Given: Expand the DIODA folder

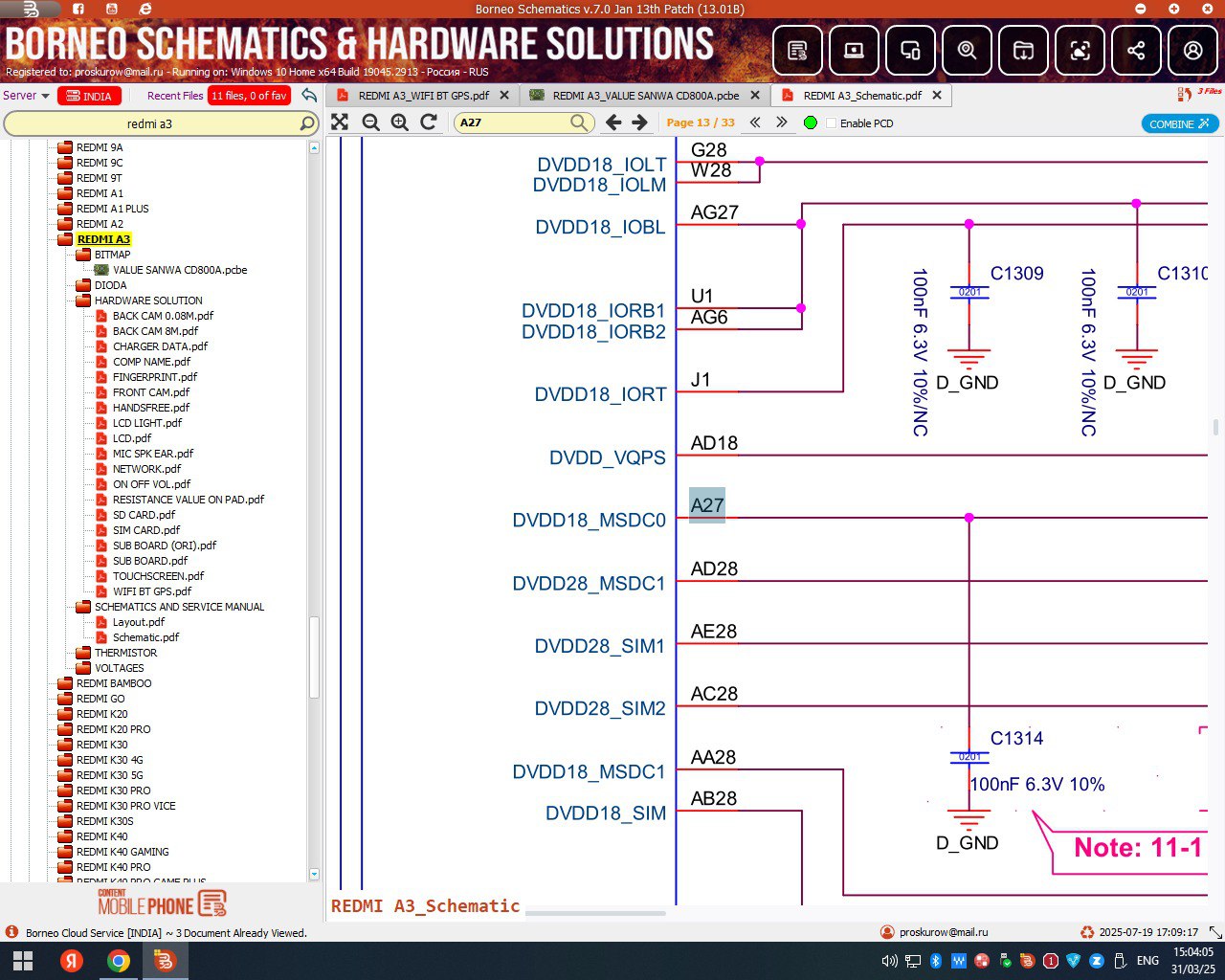Looking at the screenshot, I should point(83,285).
